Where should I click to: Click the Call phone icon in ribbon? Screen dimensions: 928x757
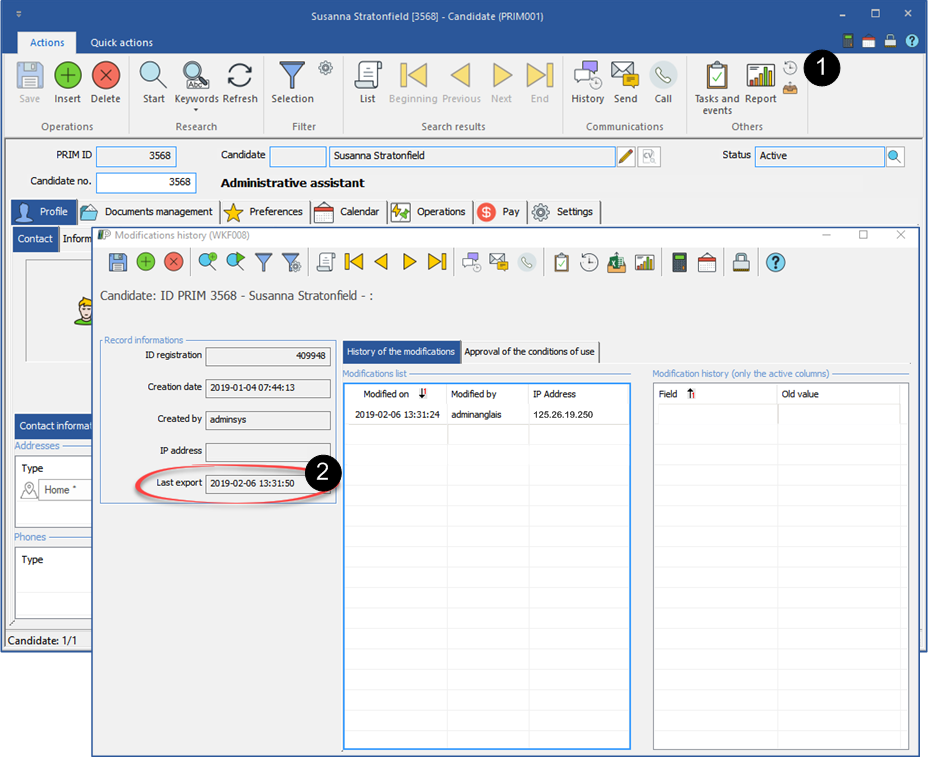point(663,75)
